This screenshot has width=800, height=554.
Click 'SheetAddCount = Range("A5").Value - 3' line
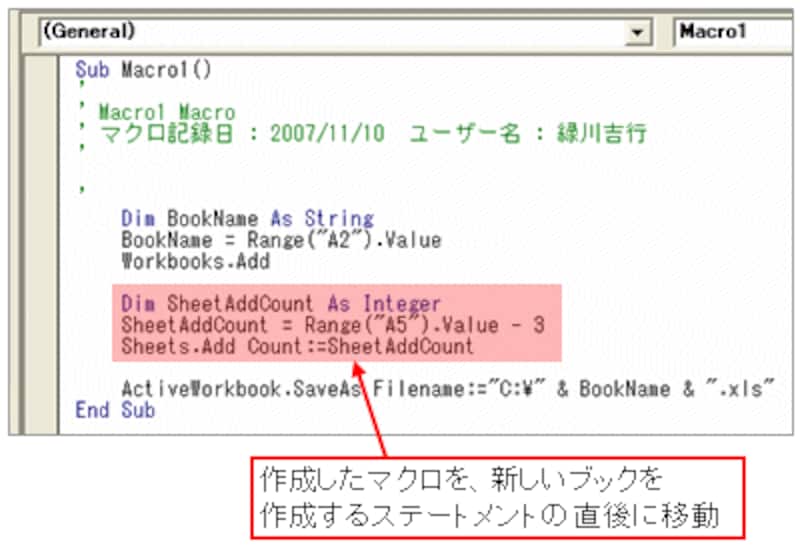coord(333,325)
